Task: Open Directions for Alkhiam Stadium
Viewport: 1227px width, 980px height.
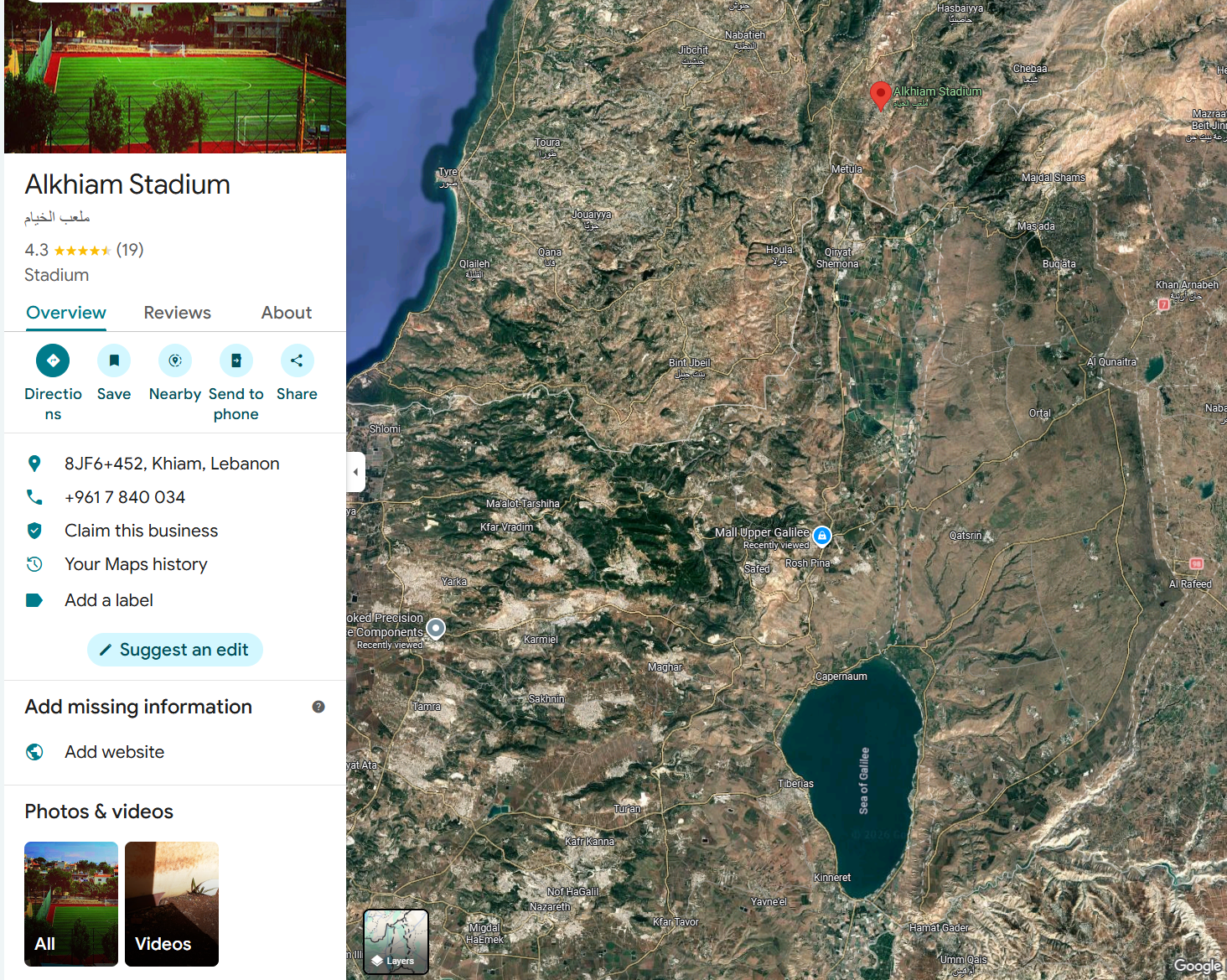Action: 53,360
